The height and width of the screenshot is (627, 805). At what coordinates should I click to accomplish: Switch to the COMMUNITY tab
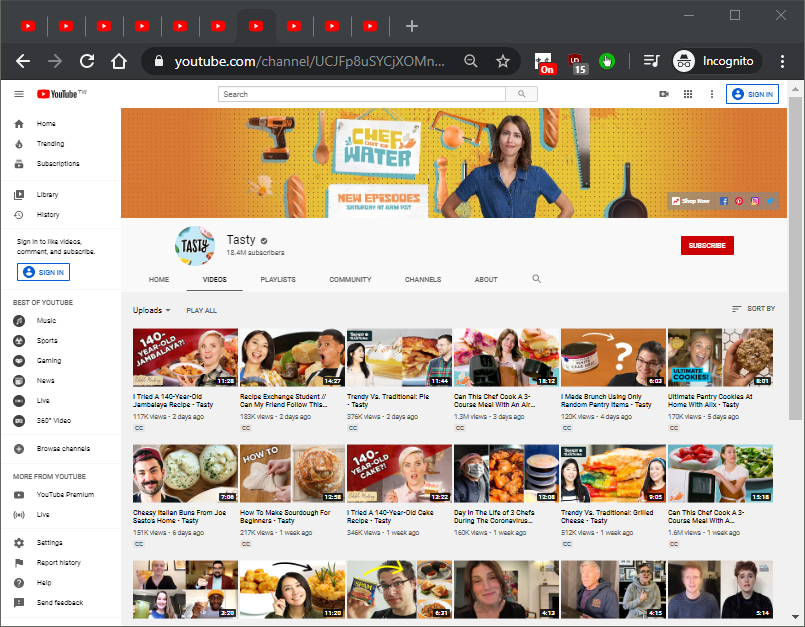click(350, 279)
